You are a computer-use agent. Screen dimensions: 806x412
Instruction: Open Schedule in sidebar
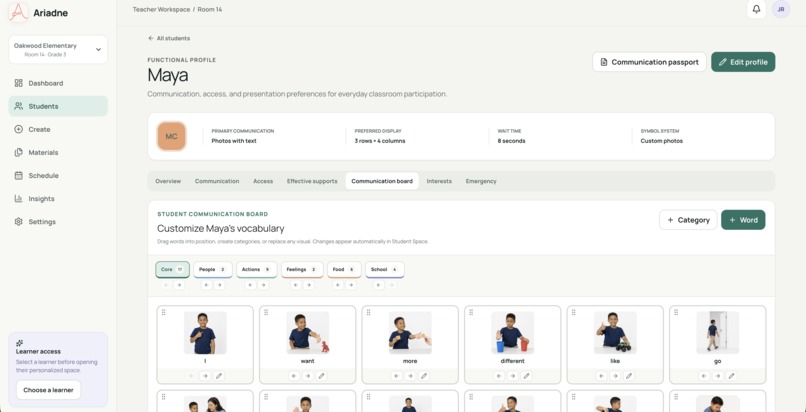click(x=58, y=176)
